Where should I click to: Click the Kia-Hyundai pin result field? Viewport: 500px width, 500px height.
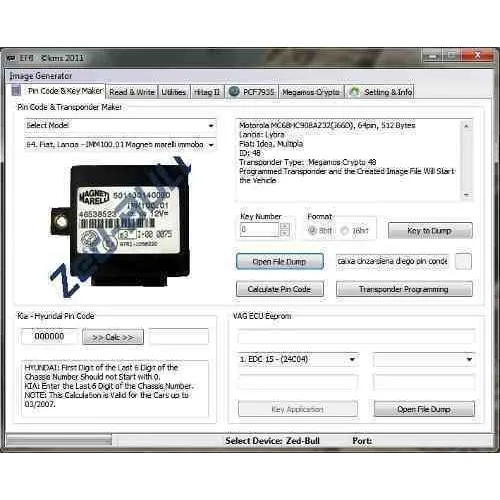pos(179,337)
